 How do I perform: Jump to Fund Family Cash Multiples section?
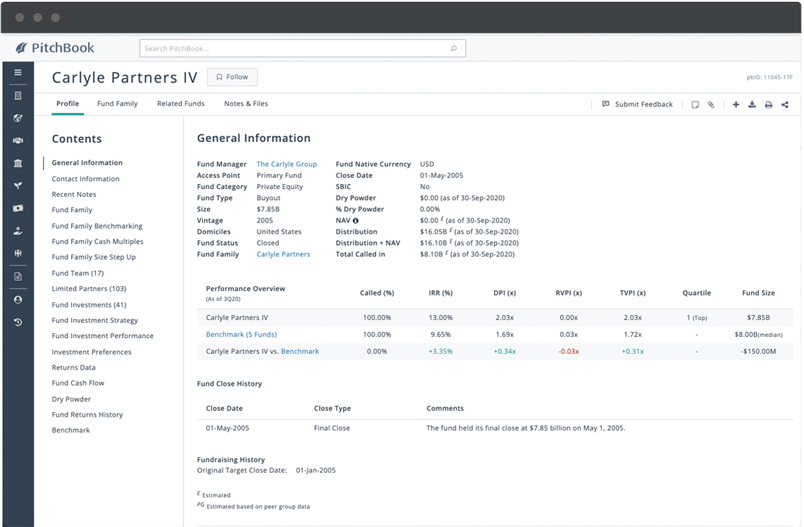coord(97,241)
